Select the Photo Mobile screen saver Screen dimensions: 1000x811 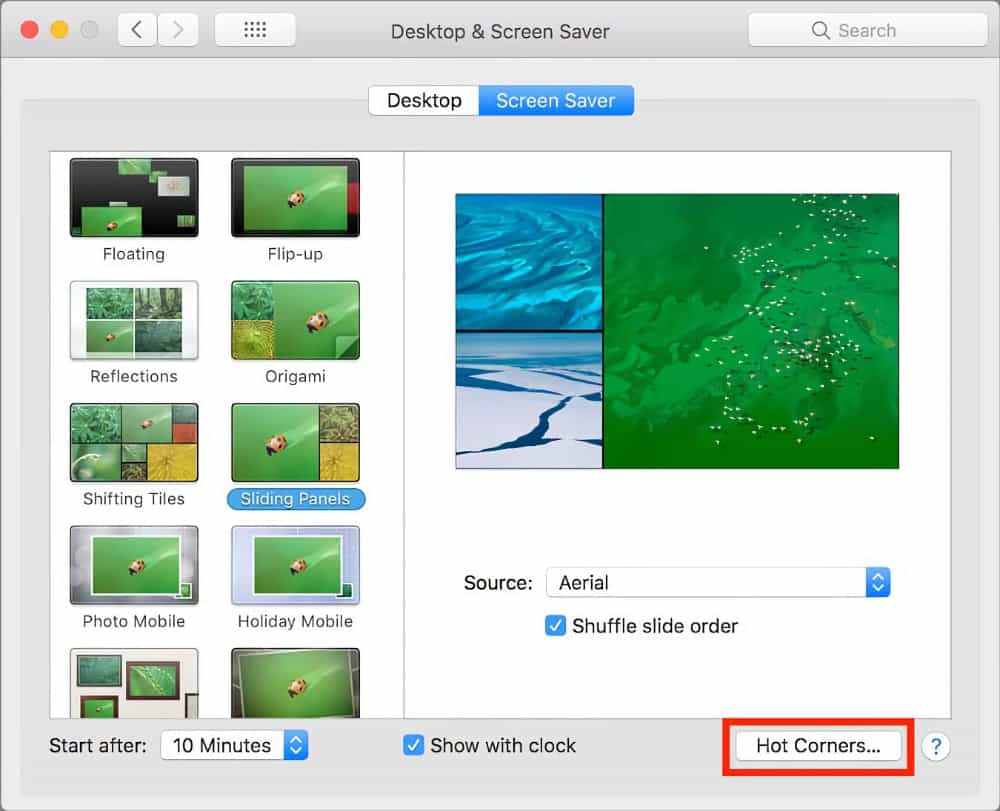tap(134, 566)
